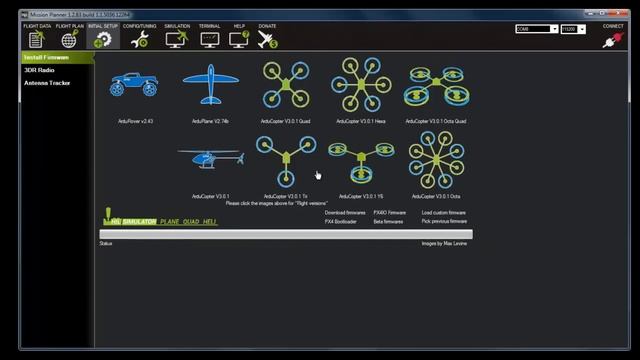Click the Beta firmwares link
640x360 pixels.
388,222
